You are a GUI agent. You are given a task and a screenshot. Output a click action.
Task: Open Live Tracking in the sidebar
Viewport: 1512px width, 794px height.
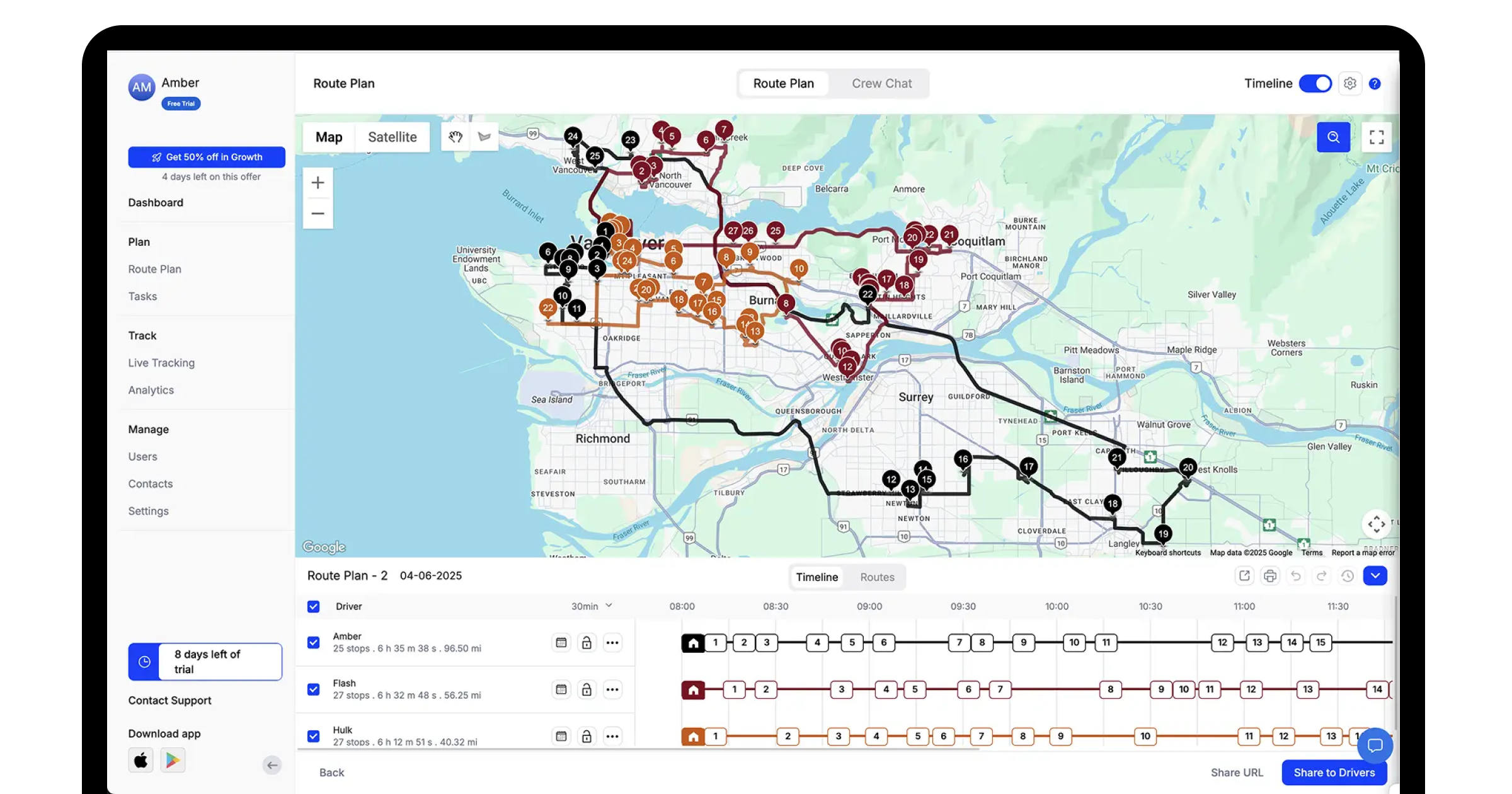point(161,363)
